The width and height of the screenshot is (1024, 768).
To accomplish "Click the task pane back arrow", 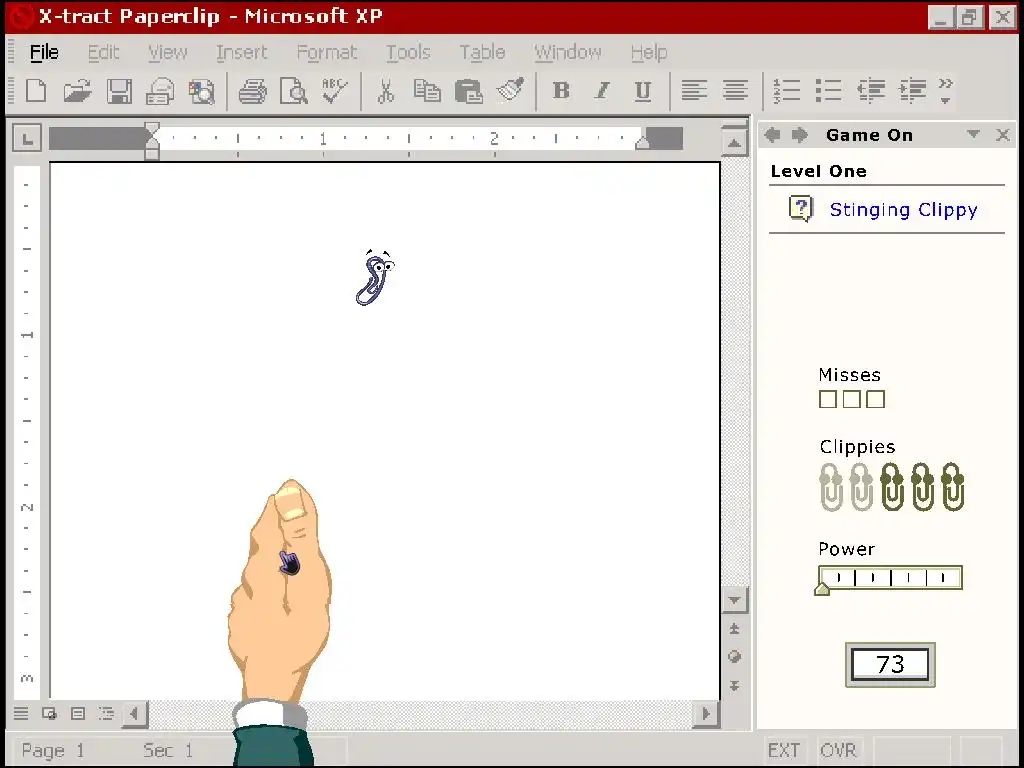I will [x=772, y=135].
